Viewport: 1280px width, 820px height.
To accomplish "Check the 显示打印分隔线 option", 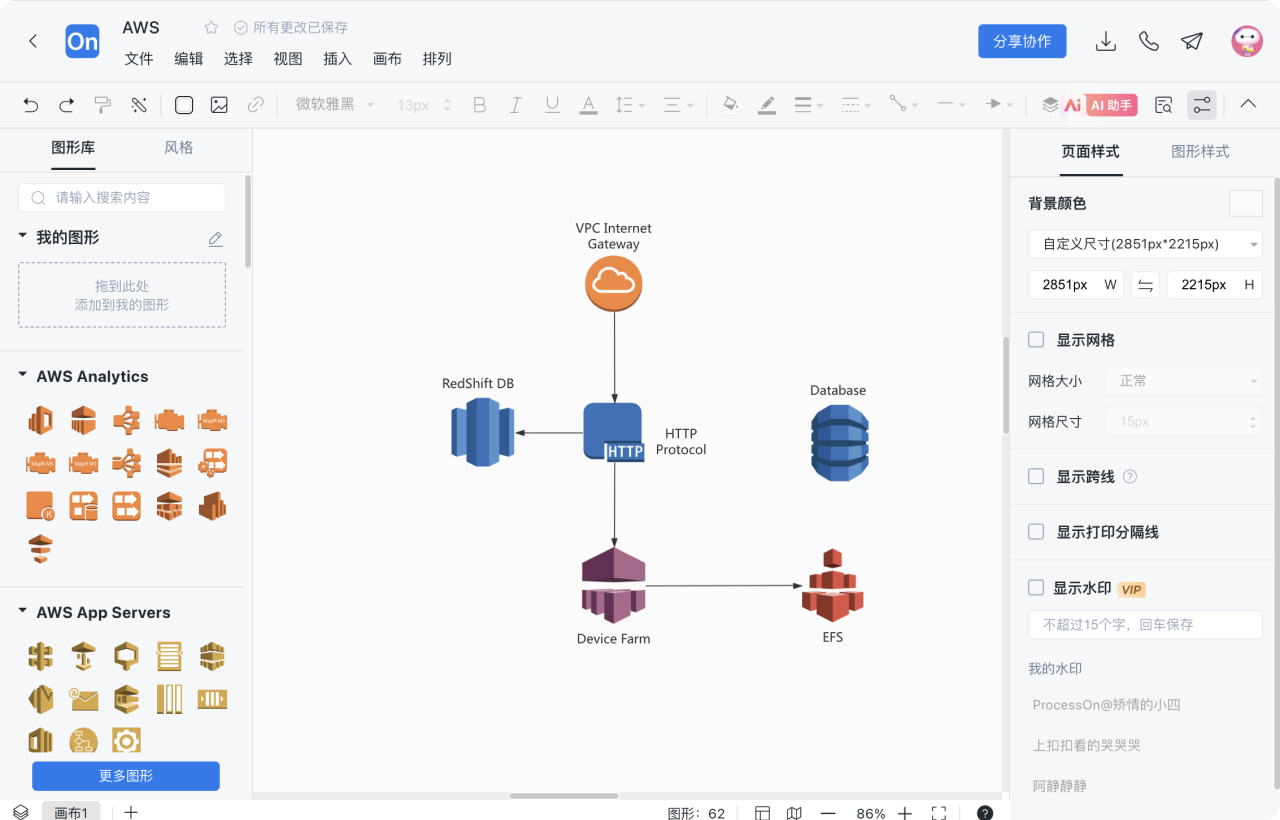I will (x=1036, y=532).
